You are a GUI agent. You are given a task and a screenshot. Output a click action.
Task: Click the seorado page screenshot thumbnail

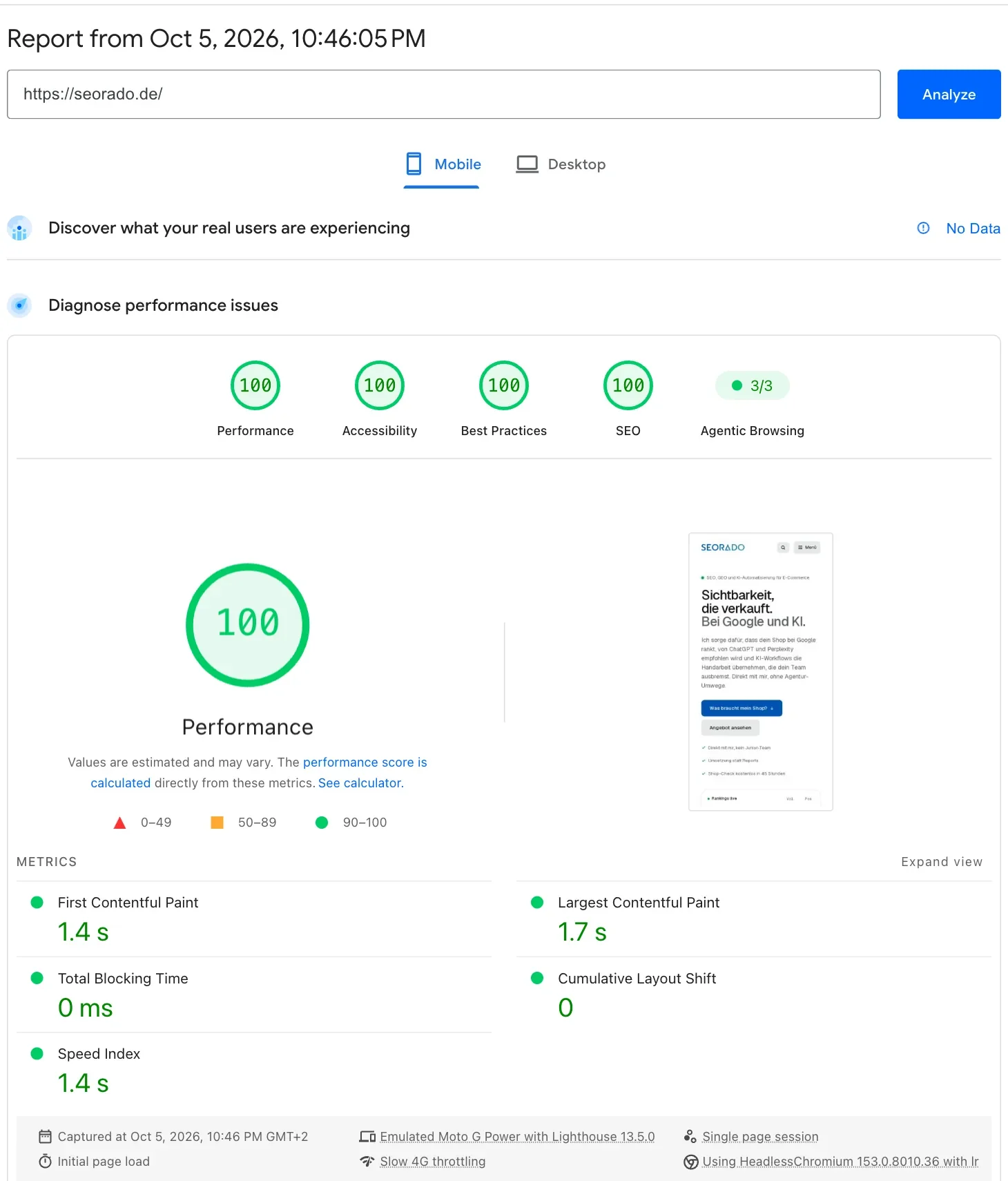pos(761,671)
